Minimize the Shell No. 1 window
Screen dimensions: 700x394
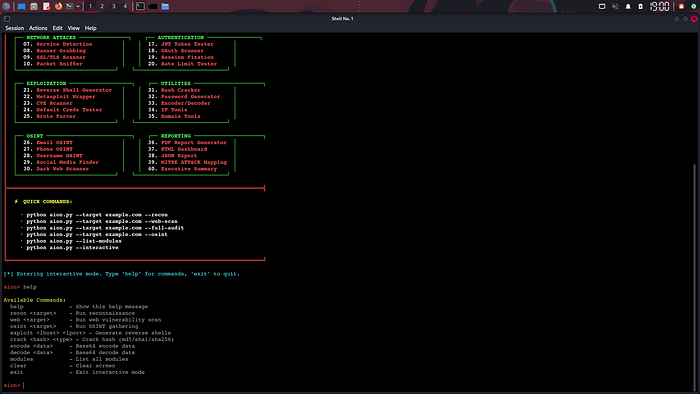pos(677,19)
